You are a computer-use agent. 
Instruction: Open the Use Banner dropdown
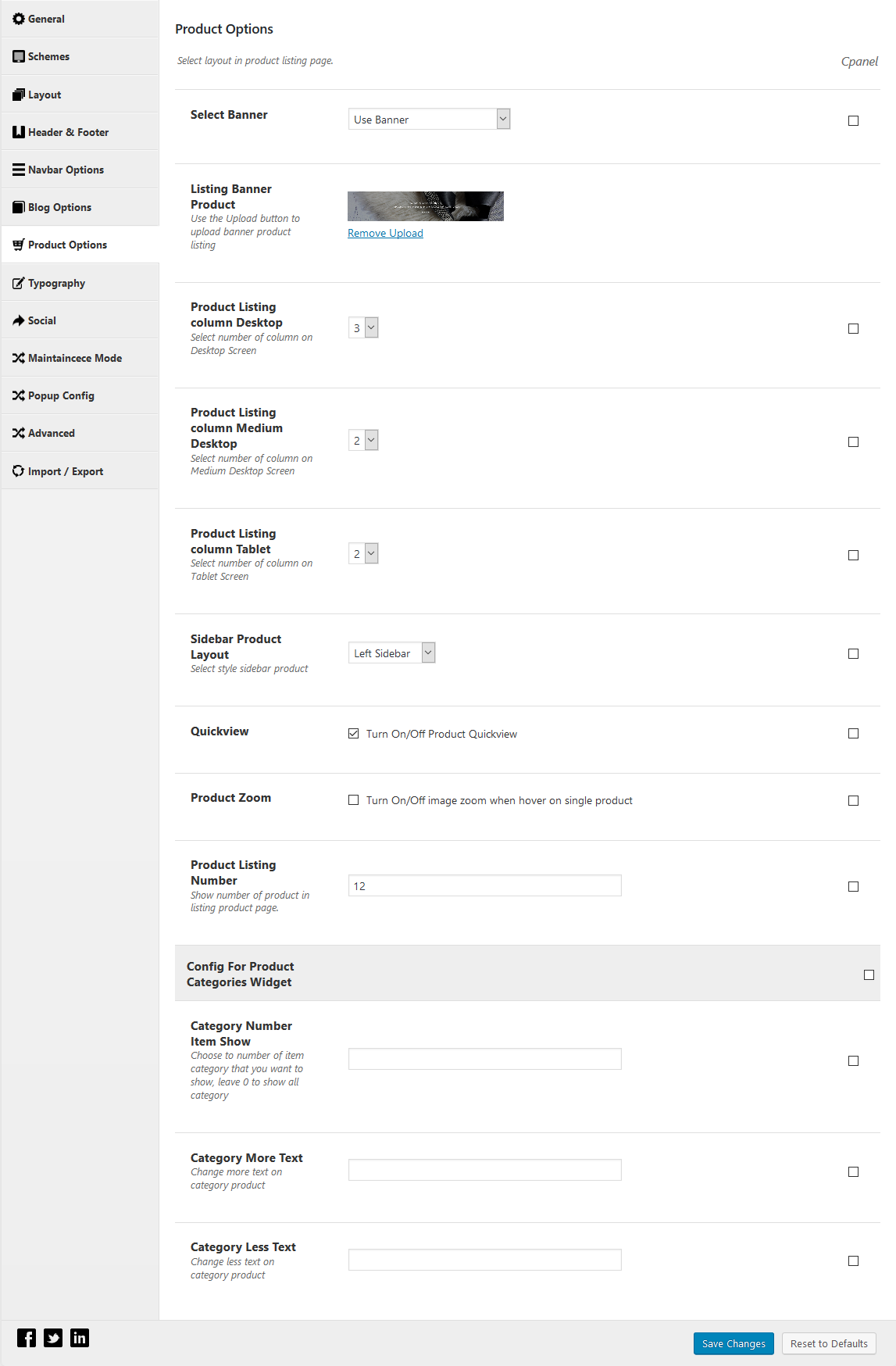coord(429,119)
